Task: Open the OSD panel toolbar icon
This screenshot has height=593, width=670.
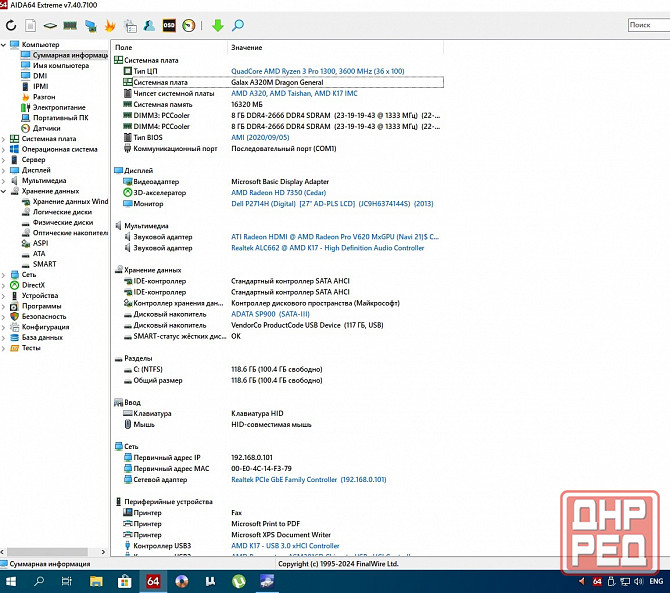Action: pos(169,26)
